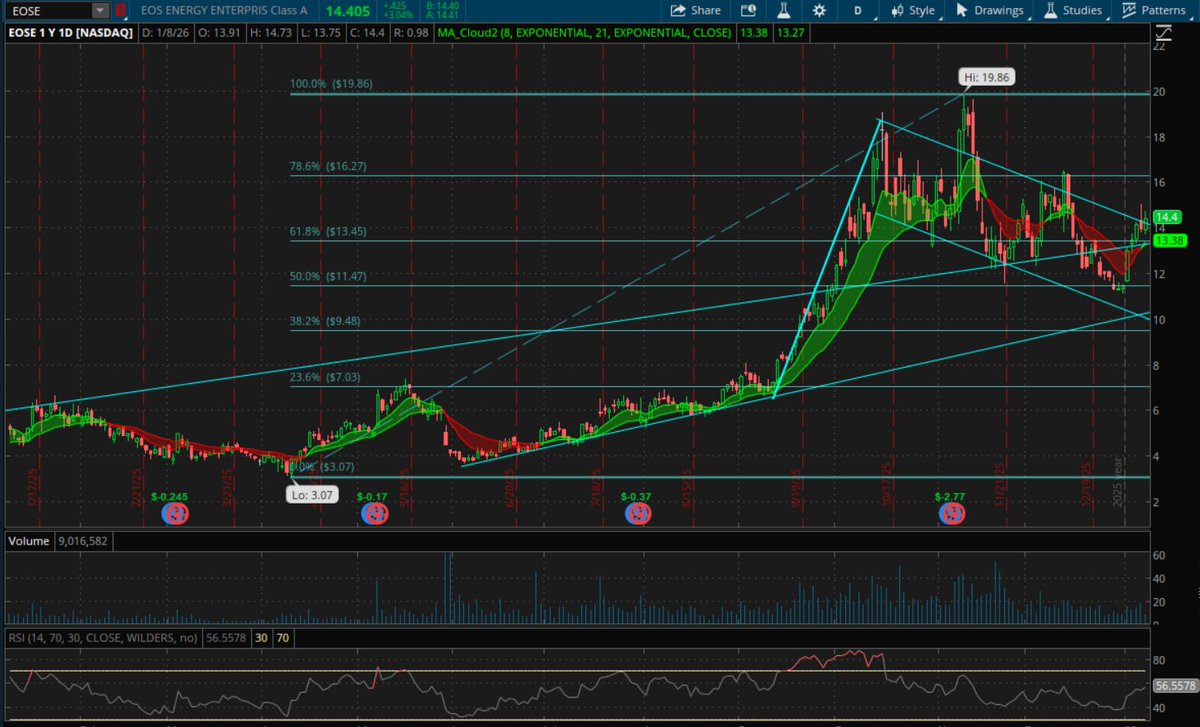Viewport: 1200px width, 727px height.
Task: Click the 78.6% ($16.27) Fibonacci label
Action: tap(328, 167)
